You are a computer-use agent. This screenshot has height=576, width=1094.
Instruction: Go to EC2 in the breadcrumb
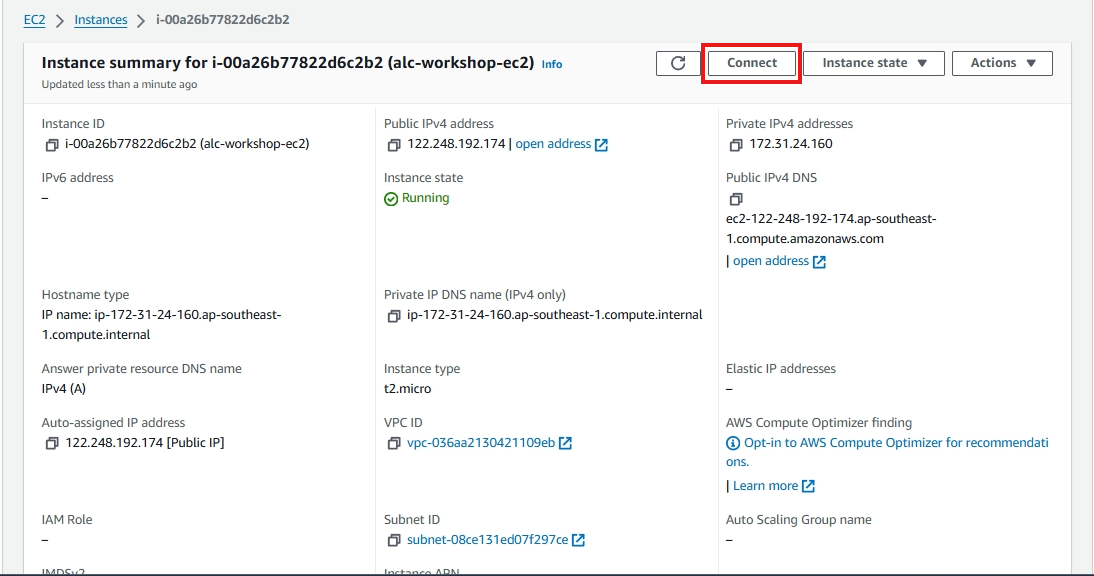(x=35, y=20)
